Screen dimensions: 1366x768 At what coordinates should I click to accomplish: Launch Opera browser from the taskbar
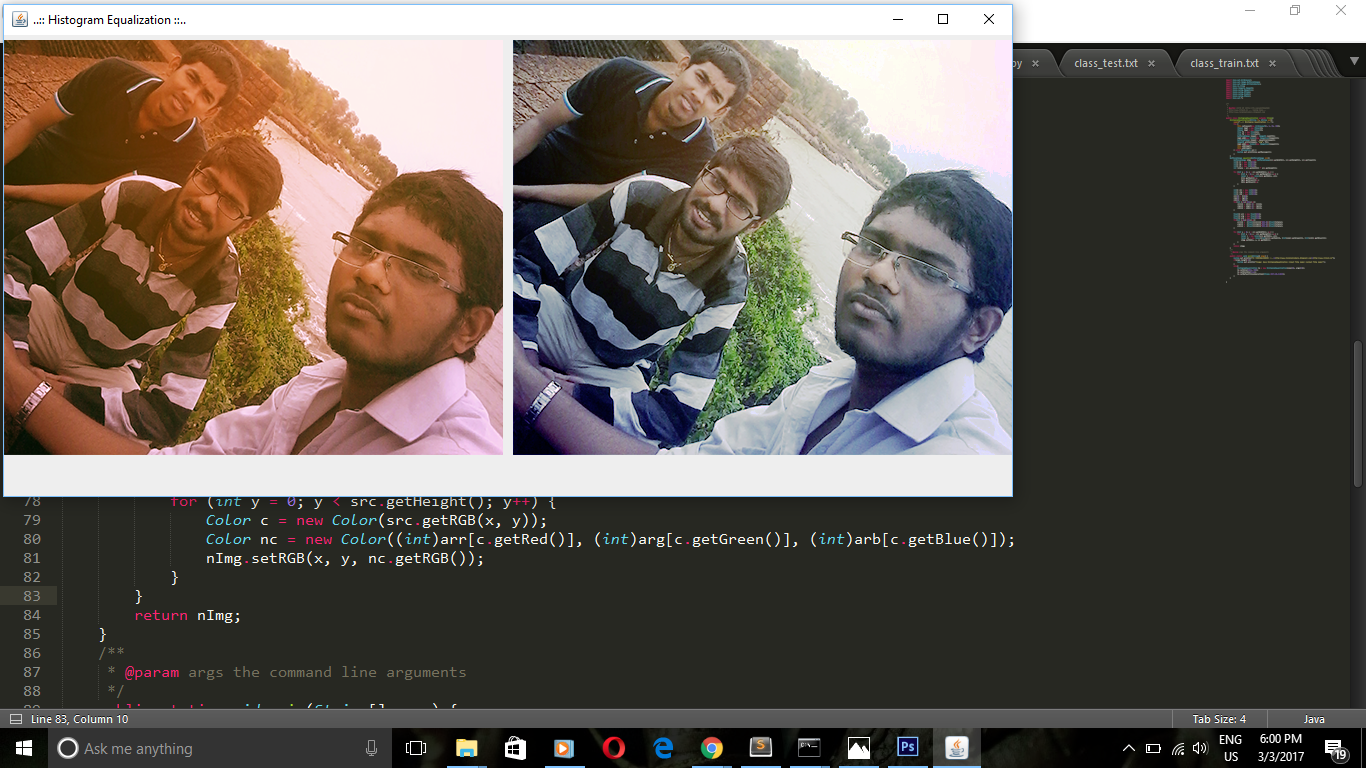[x=613, y=748]
